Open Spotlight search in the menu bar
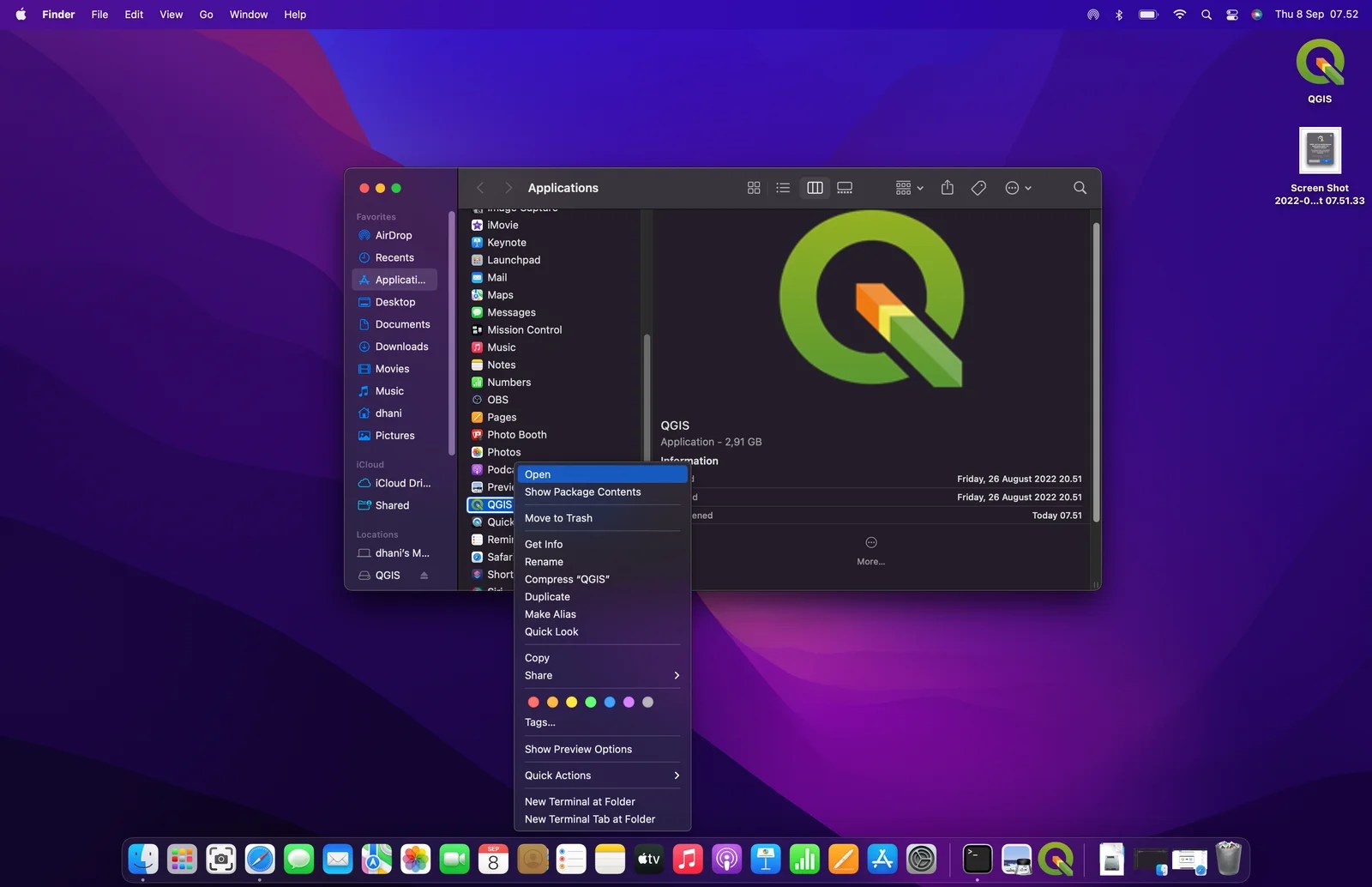The image size is (1372, 887). pos(1207,15)
